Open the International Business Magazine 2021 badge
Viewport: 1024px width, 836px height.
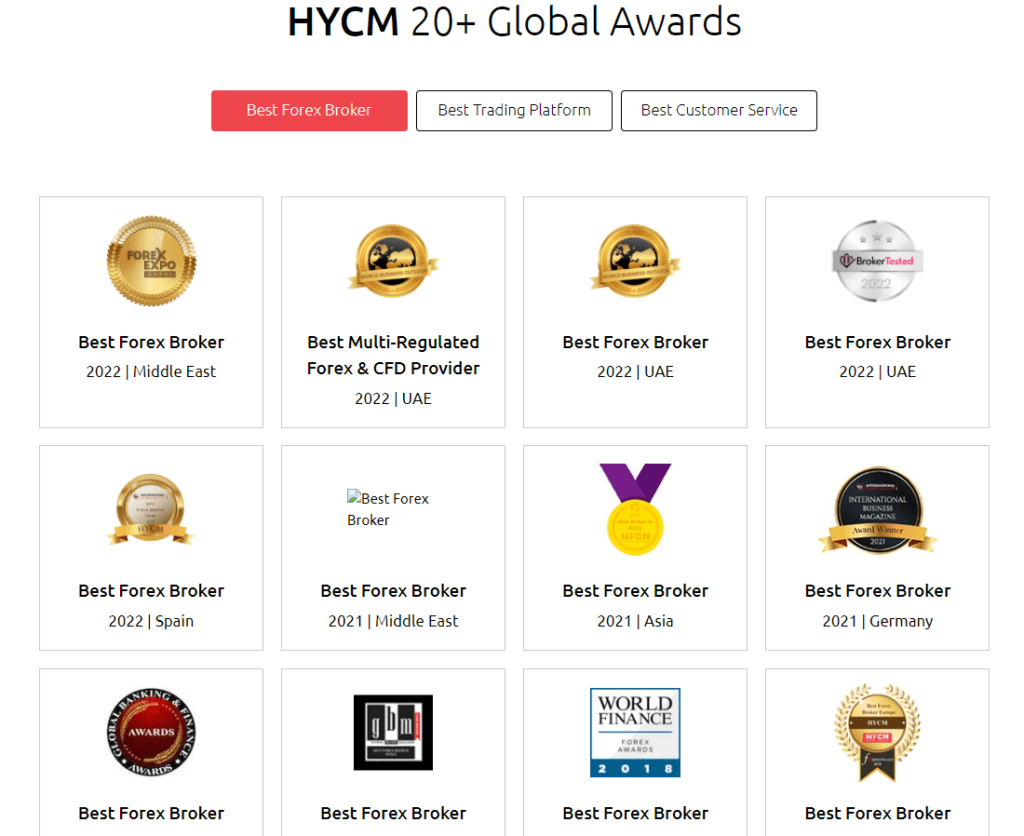coord(877,510)
